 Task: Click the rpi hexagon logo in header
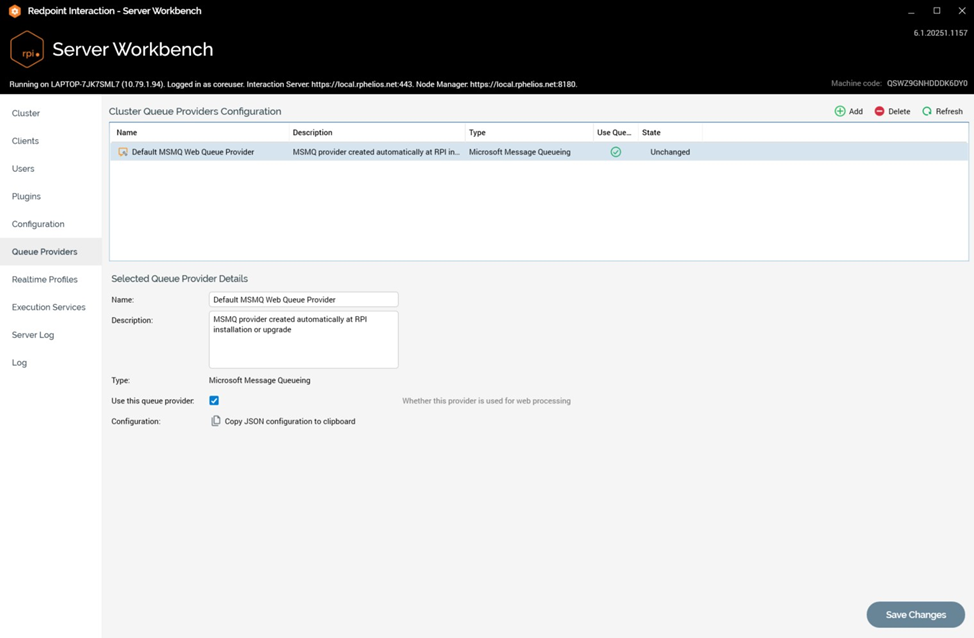click(x=26, y=49)
